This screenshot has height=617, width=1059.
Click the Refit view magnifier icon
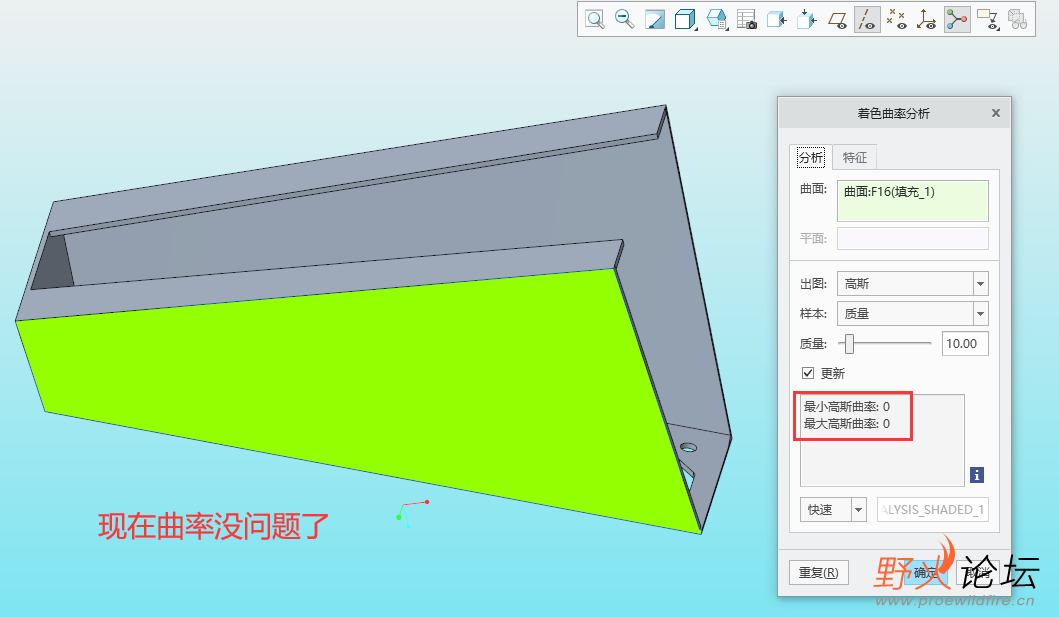click(x=594, y=19)
